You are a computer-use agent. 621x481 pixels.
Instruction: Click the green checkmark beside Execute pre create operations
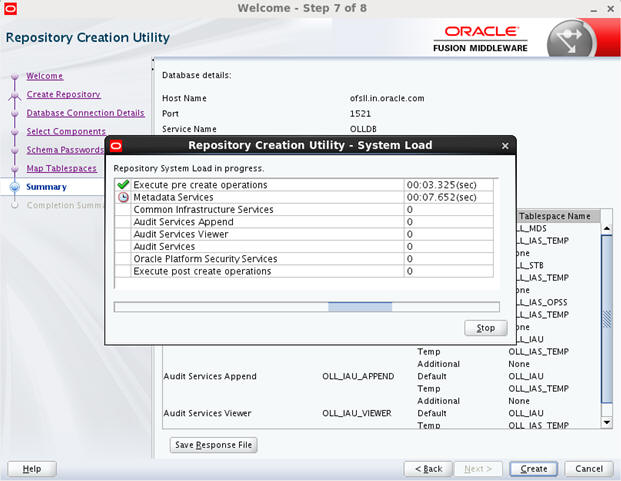[x=123, y=184]
